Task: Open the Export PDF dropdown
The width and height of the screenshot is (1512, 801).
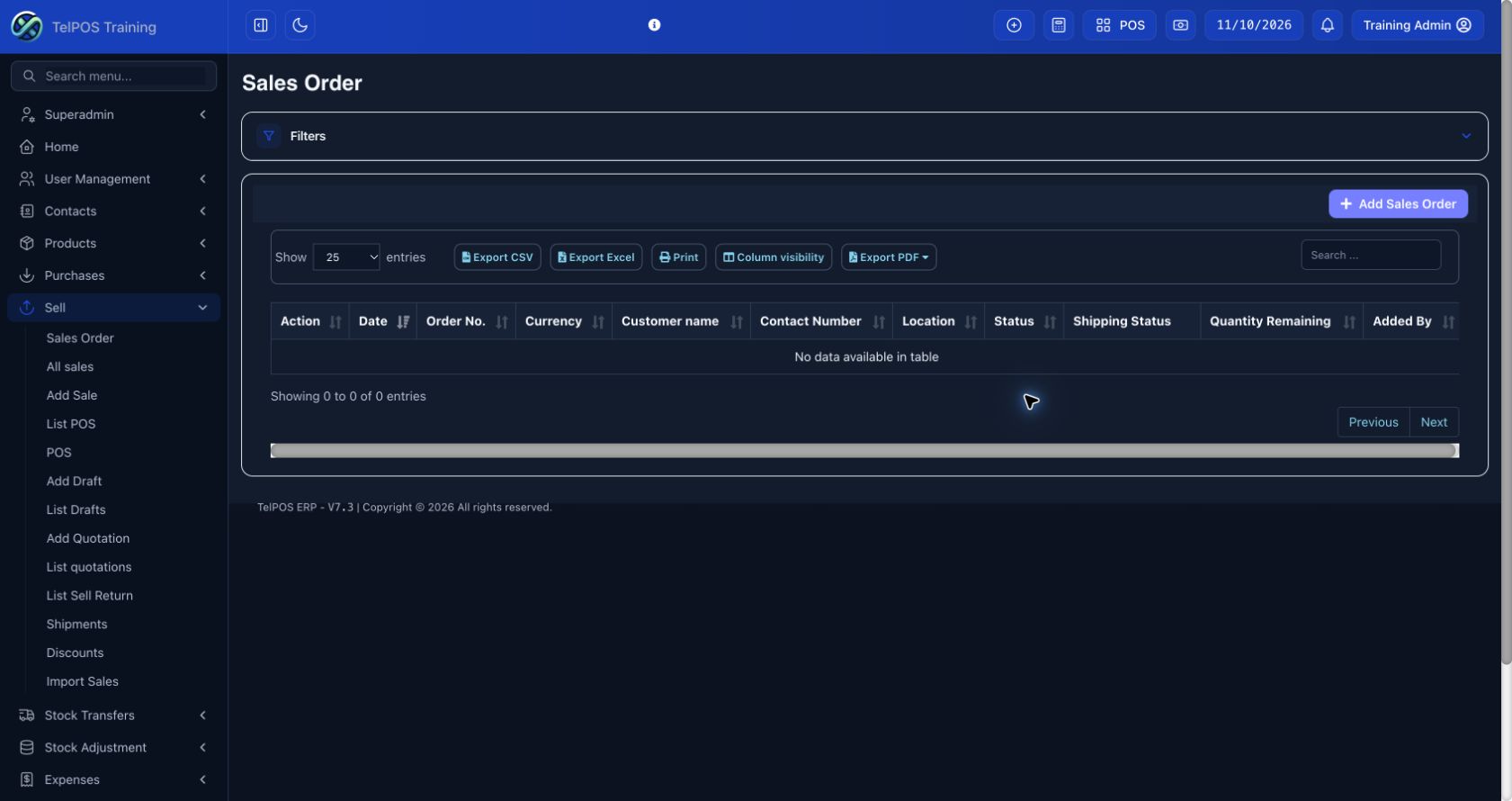Action: click(x=889, y=257)
